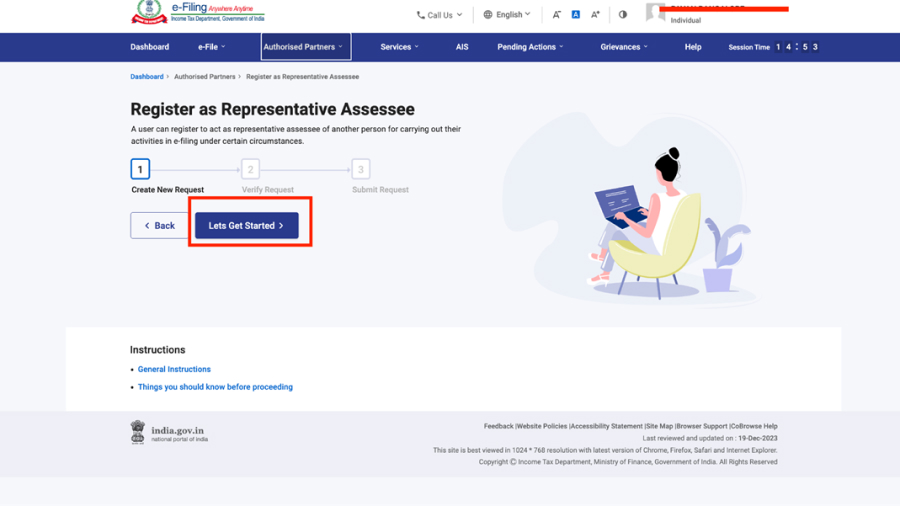Select step 3 Submit Request
The width and height of the screenshot is (900, 506).
[x=360, y=169]
